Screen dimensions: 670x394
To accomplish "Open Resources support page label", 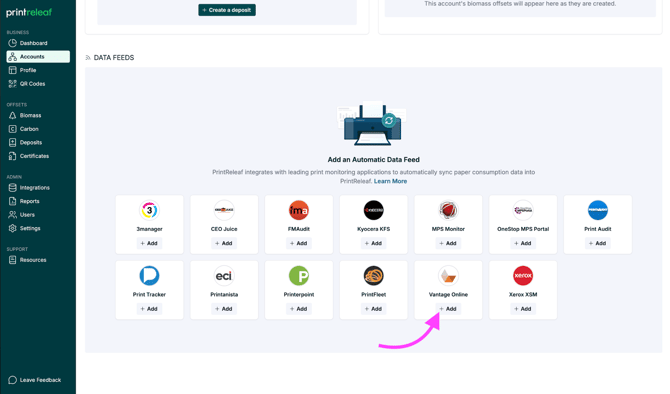I will [33, 260].
